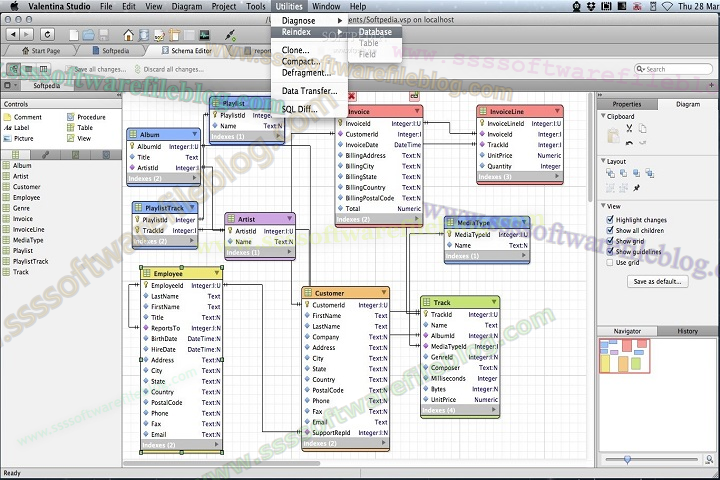The image size is (720, 480).
Task: Open the InvoiceLine table header dropdown arrow
Action: click(x=557, y=111)
